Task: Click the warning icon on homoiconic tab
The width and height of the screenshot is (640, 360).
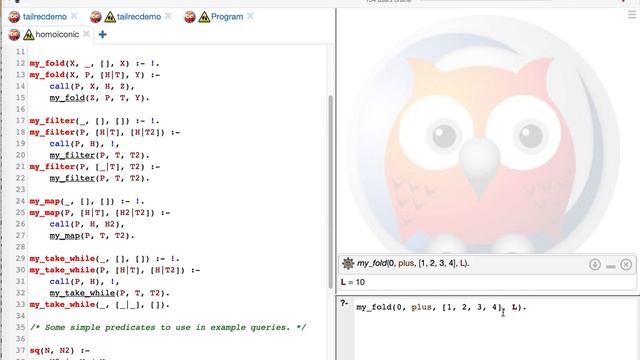Action: coord(29,35)
